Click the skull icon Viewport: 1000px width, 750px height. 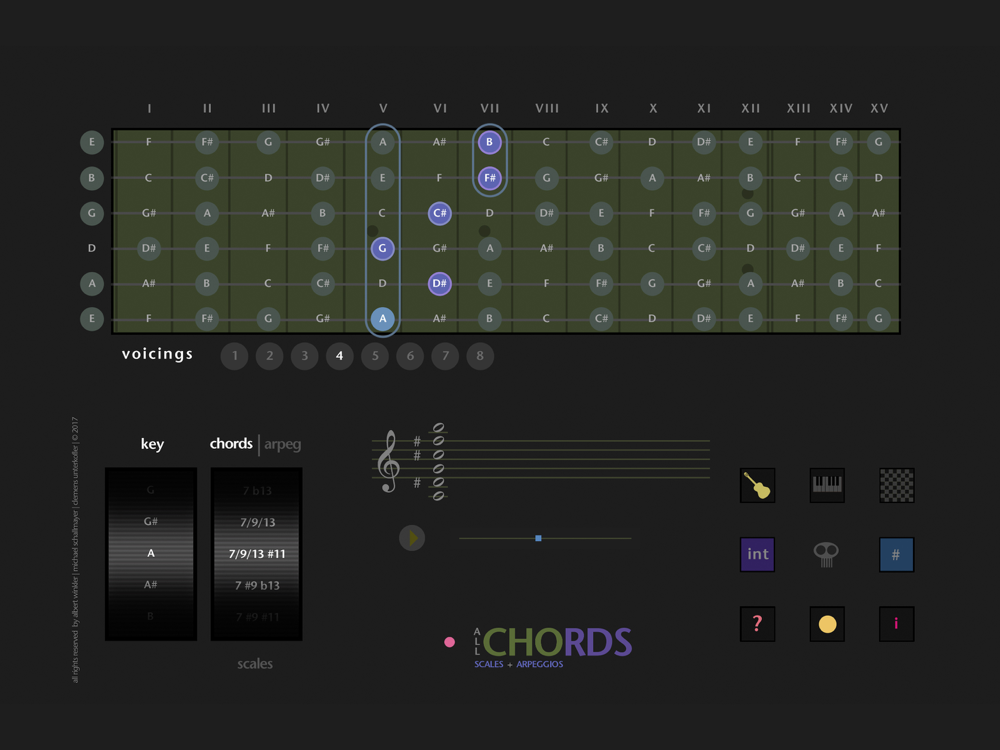[826, 554]
